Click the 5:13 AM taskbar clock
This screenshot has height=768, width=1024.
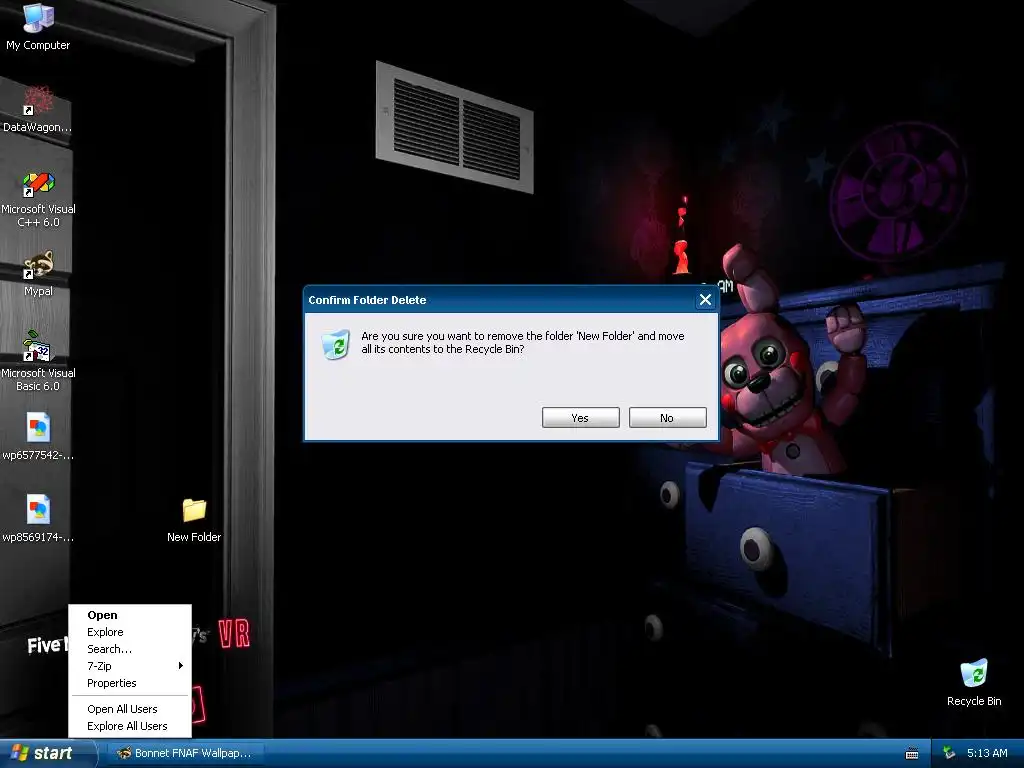pyautogui.click(x=987, y=753)
